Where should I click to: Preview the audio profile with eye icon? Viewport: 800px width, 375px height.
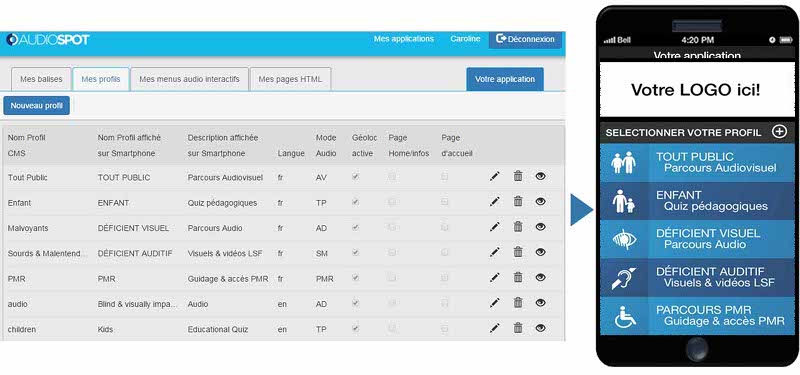[x=541, y=303]
